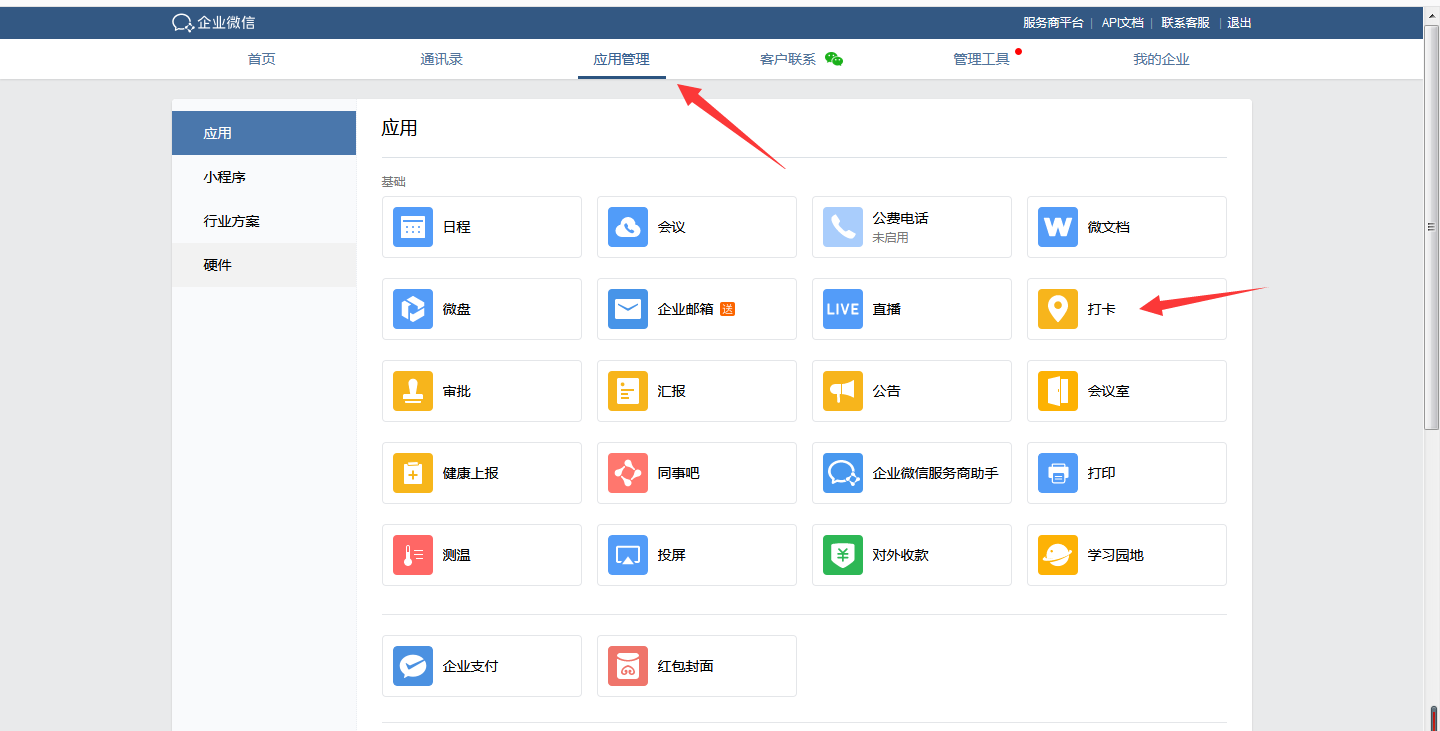The width and height of the screenshot is (1440, 731).
Task: Click the 对外收款 label
Action: (900, 555)
